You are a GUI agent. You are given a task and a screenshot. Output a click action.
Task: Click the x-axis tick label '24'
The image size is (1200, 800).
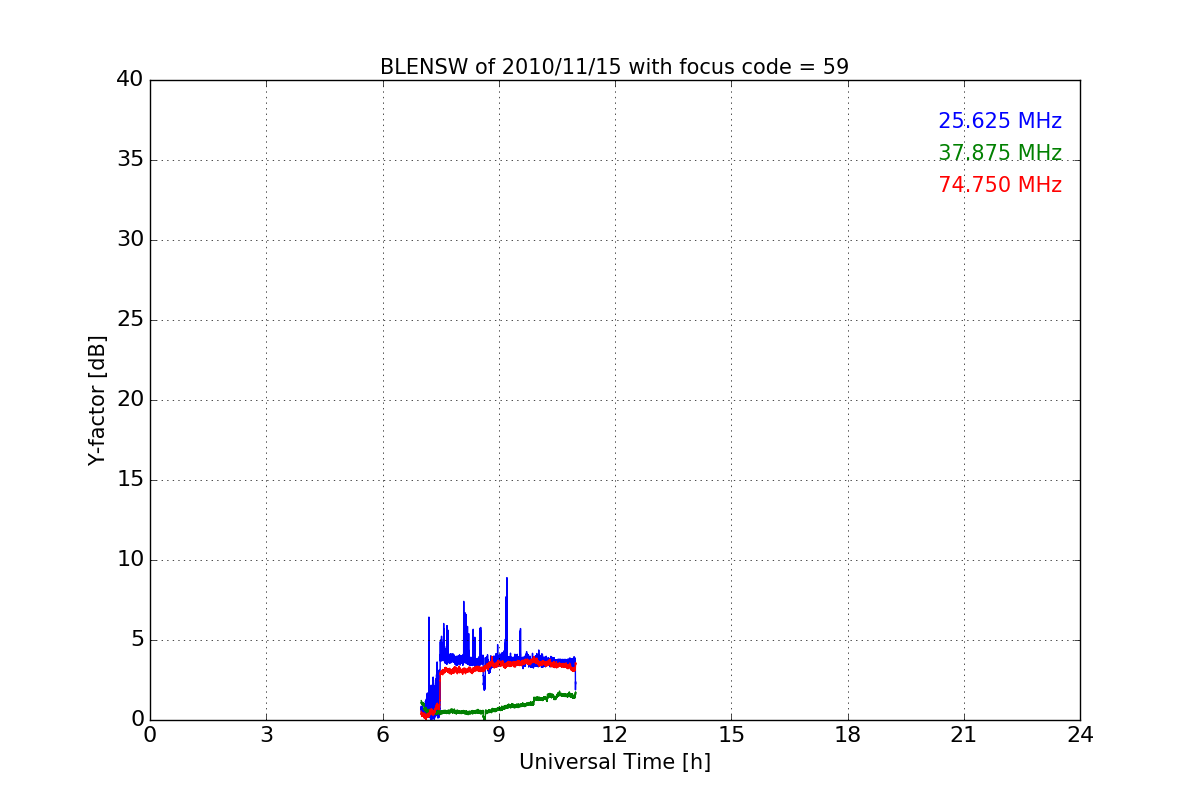(1080, 734)
